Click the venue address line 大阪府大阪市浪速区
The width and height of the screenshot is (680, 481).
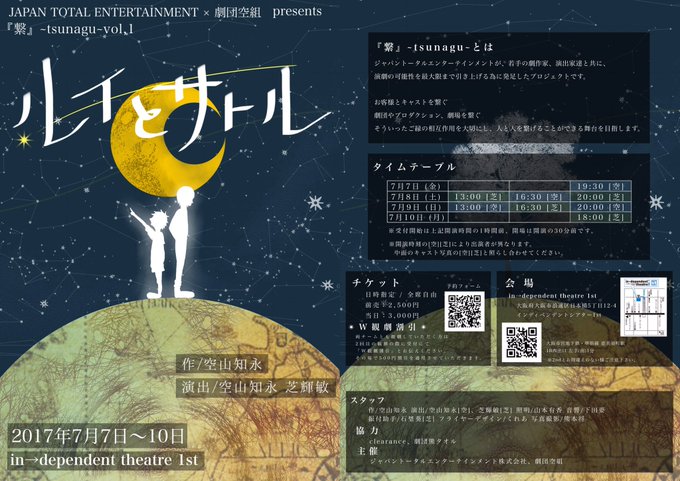point(567,305)
